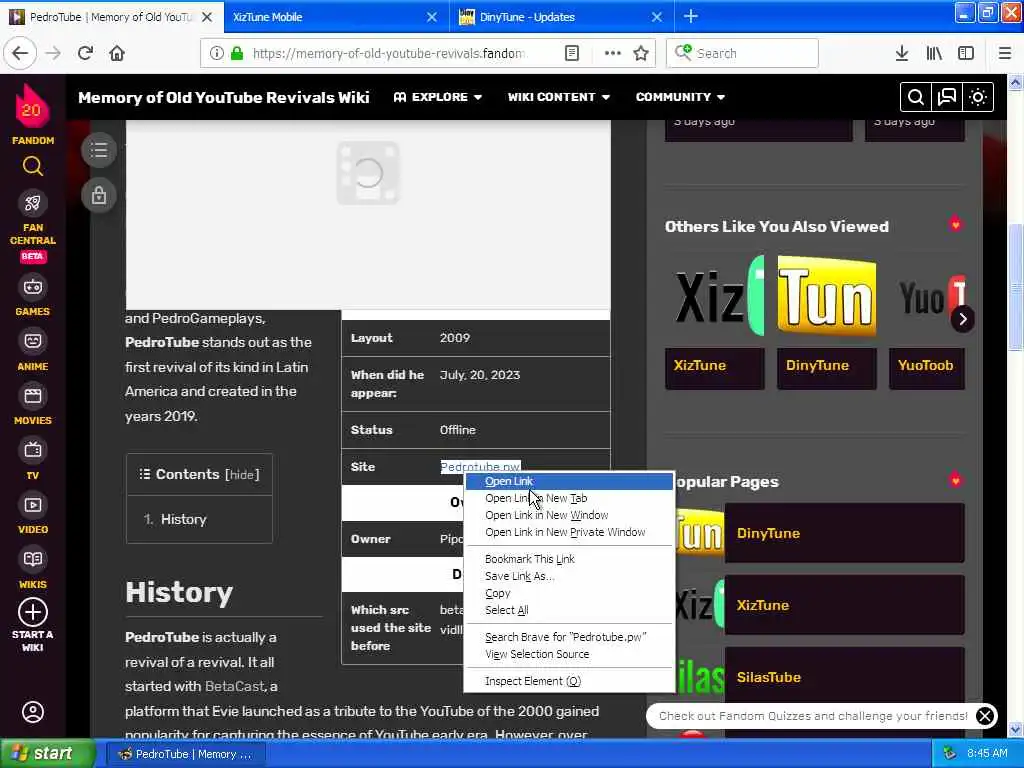Open the wiki Discuss speech-bubble icon
Viewport: 1024px width, 768px height.
tap(947, 97)
